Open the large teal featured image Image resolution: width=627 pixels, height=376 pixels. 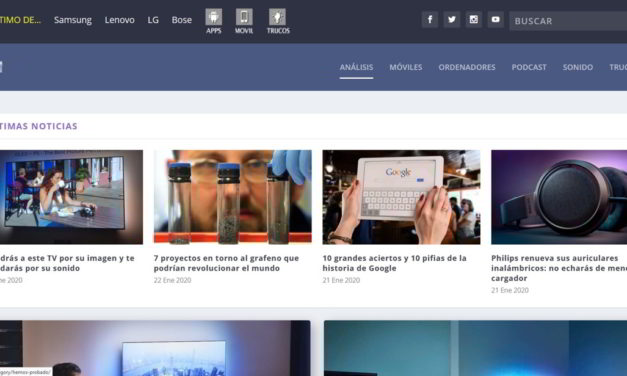pos(475,348)
